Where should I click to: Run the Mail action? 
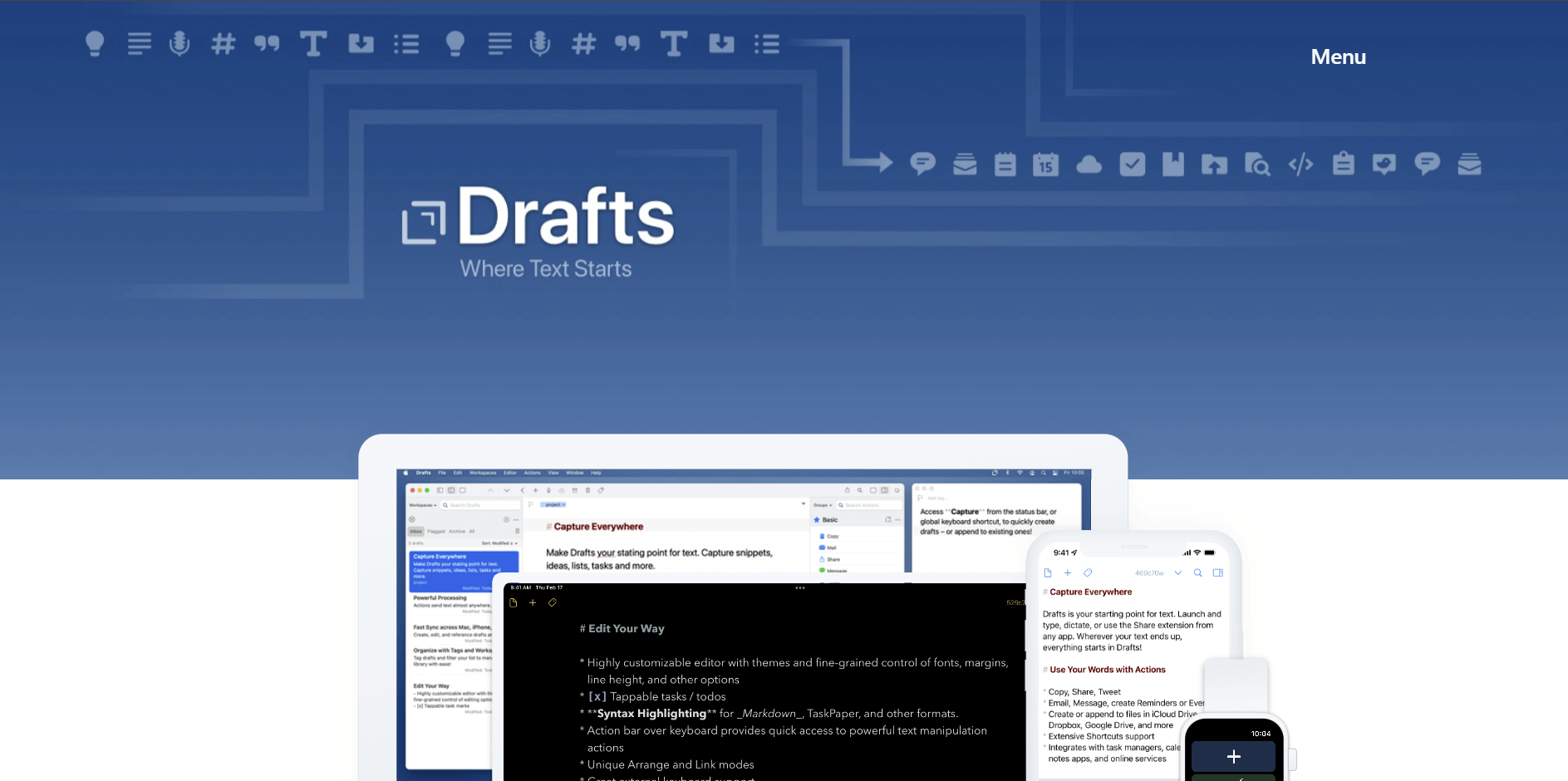tap(828, 548)
